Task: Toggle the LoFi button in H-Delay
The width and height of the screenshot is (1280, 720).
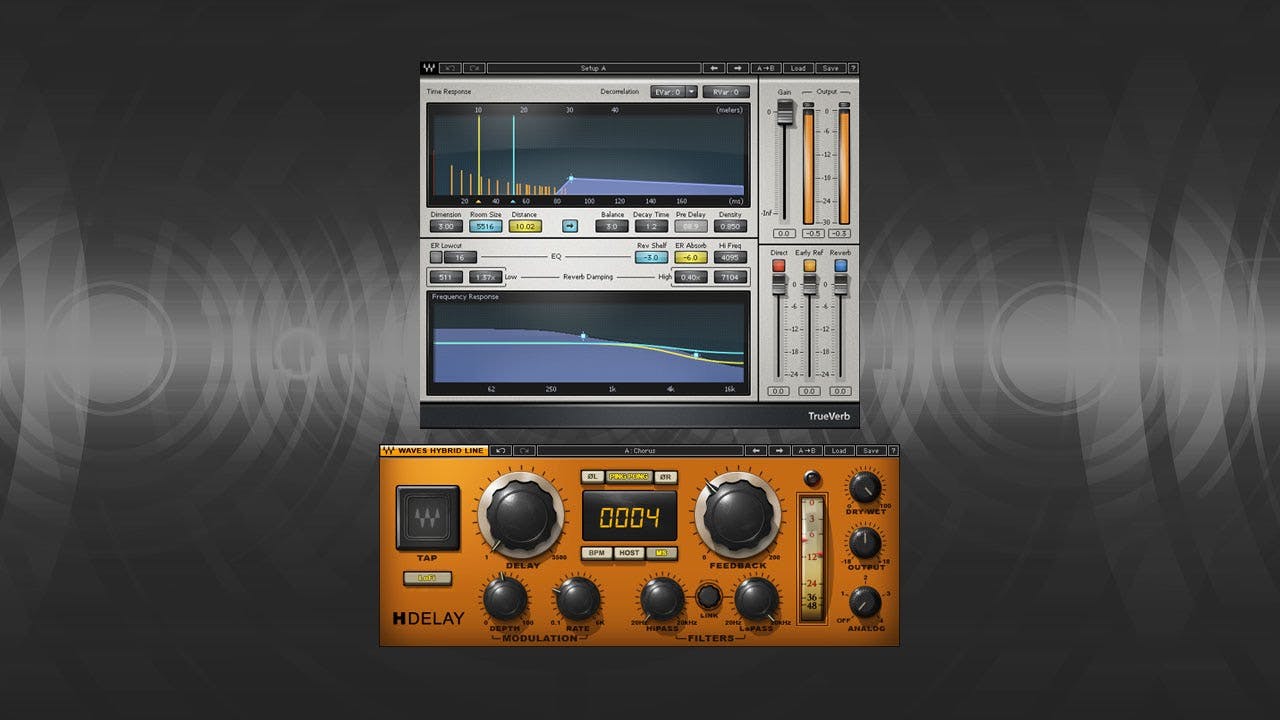Action: coord(427,578)
